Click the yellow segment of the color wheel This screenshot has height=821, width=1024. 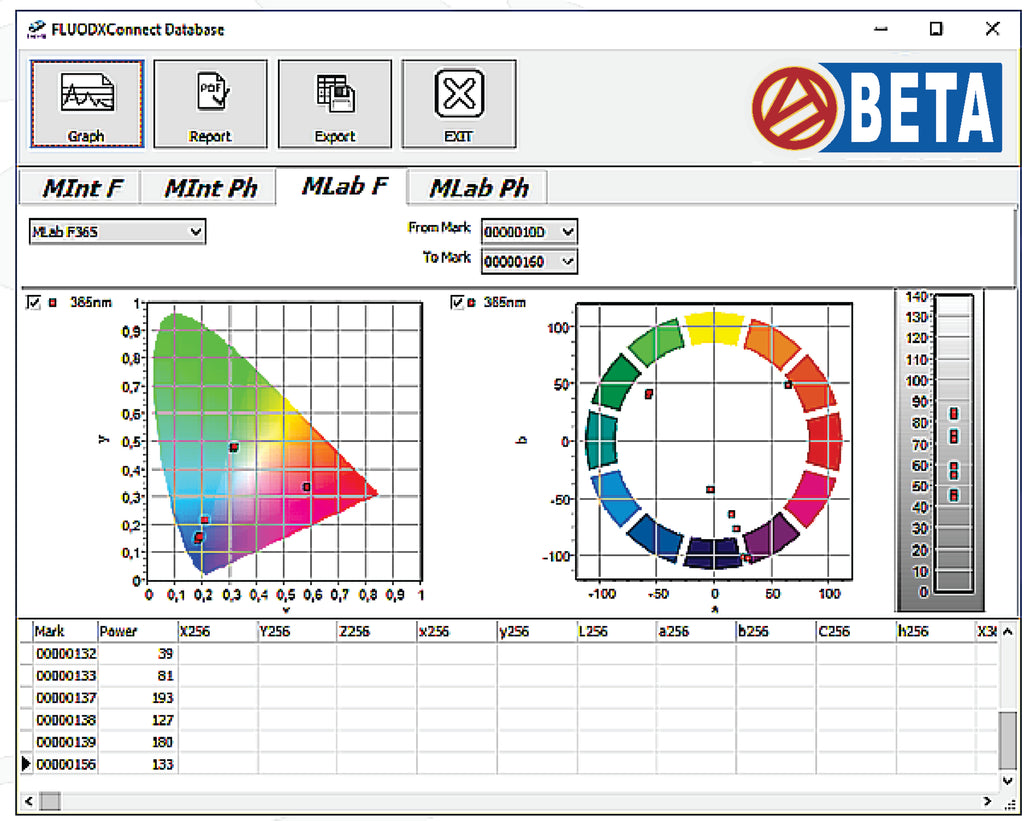pos(713,329)
